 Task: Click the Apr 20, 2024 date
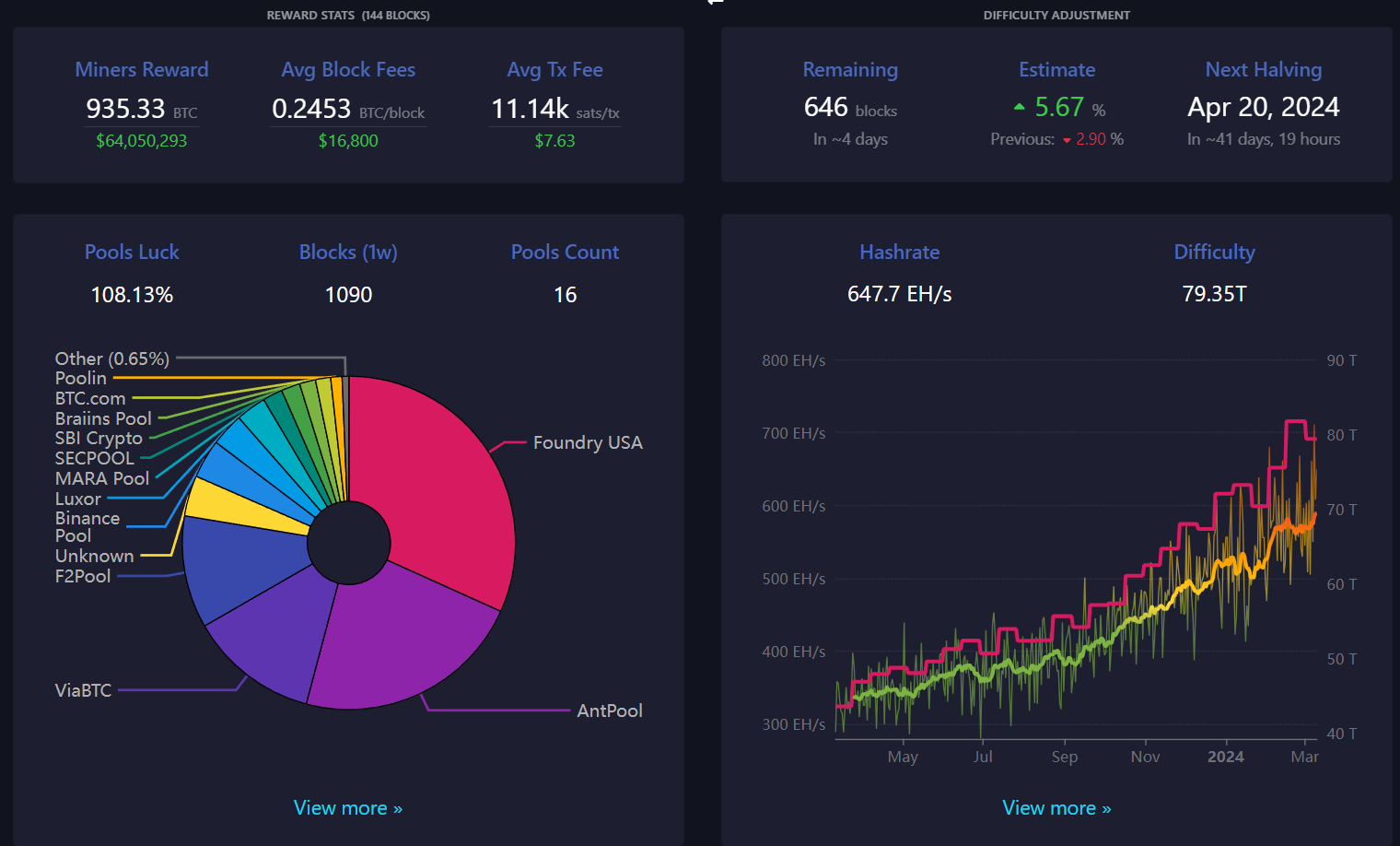pyautogui.click(x=1264, y=107)
